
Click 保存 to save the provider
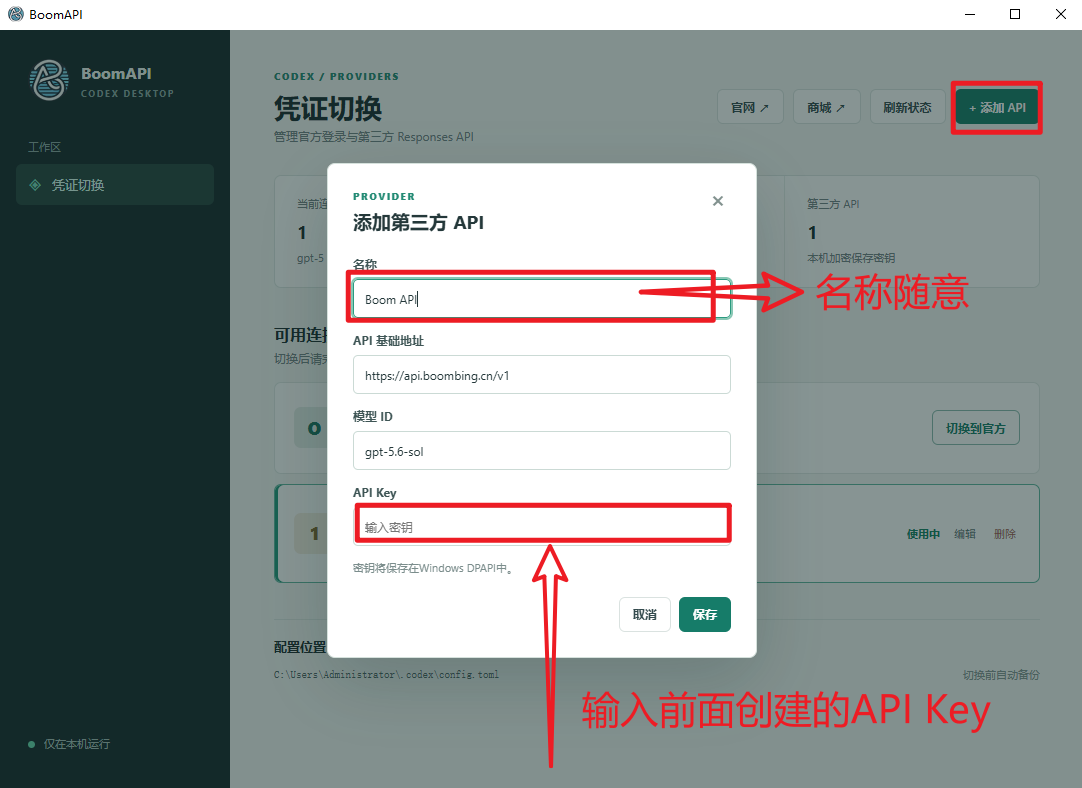(x=705, y=614)
